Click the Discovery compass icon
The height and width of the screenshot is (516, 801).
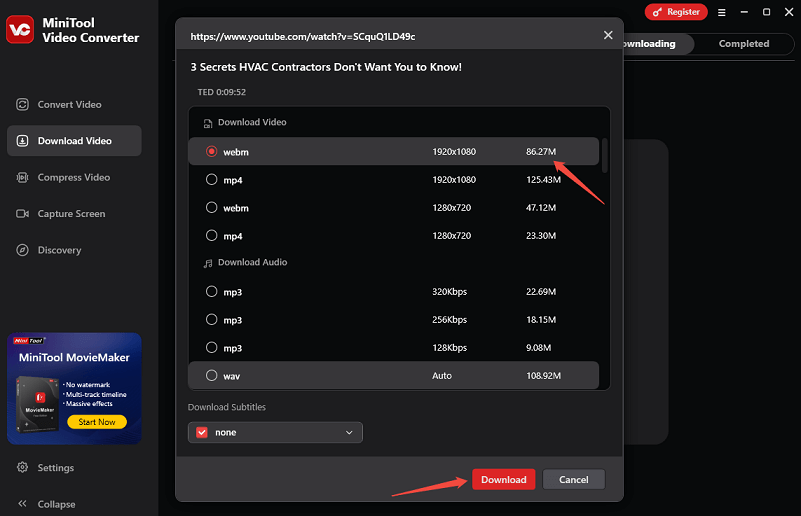point(22,250)
